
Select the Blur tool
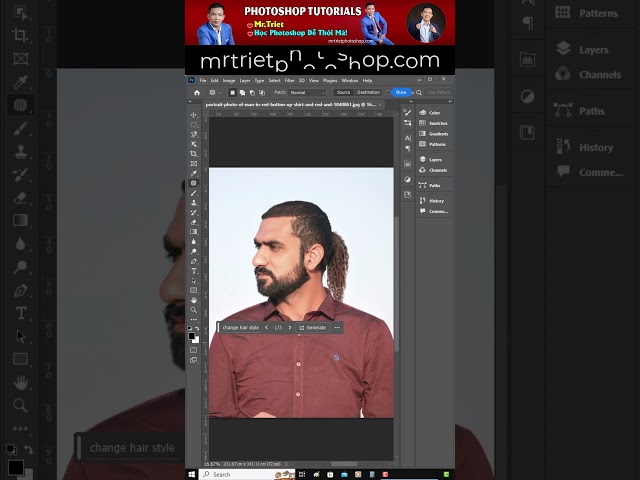tap(194, 242)
